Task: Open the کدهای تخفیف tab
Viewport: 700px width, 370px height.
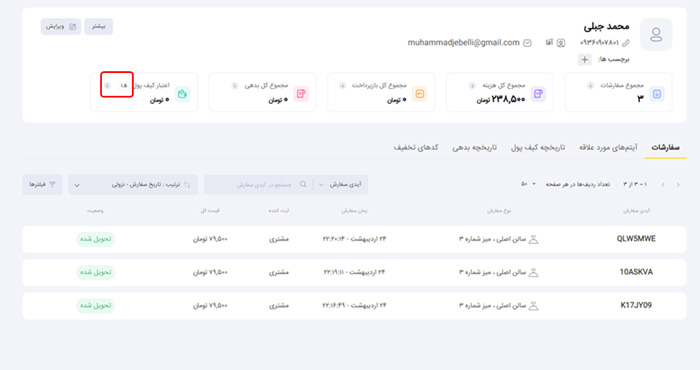Action: (x=416, y=147)
